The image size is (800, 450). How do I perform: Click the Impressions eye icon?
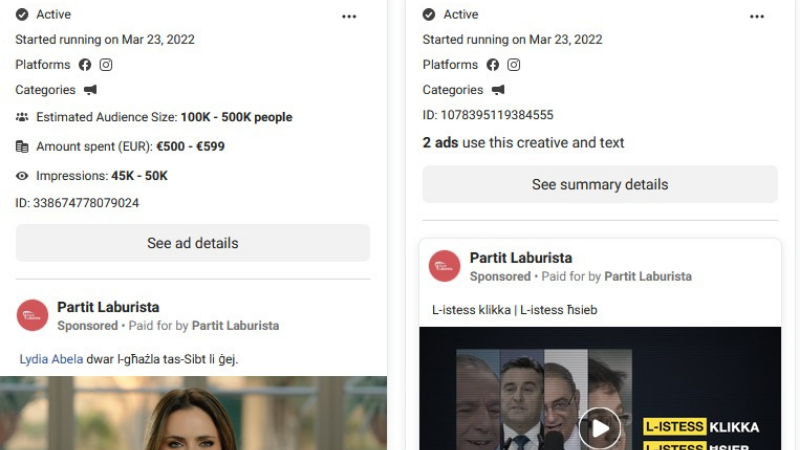click(22, 175)
